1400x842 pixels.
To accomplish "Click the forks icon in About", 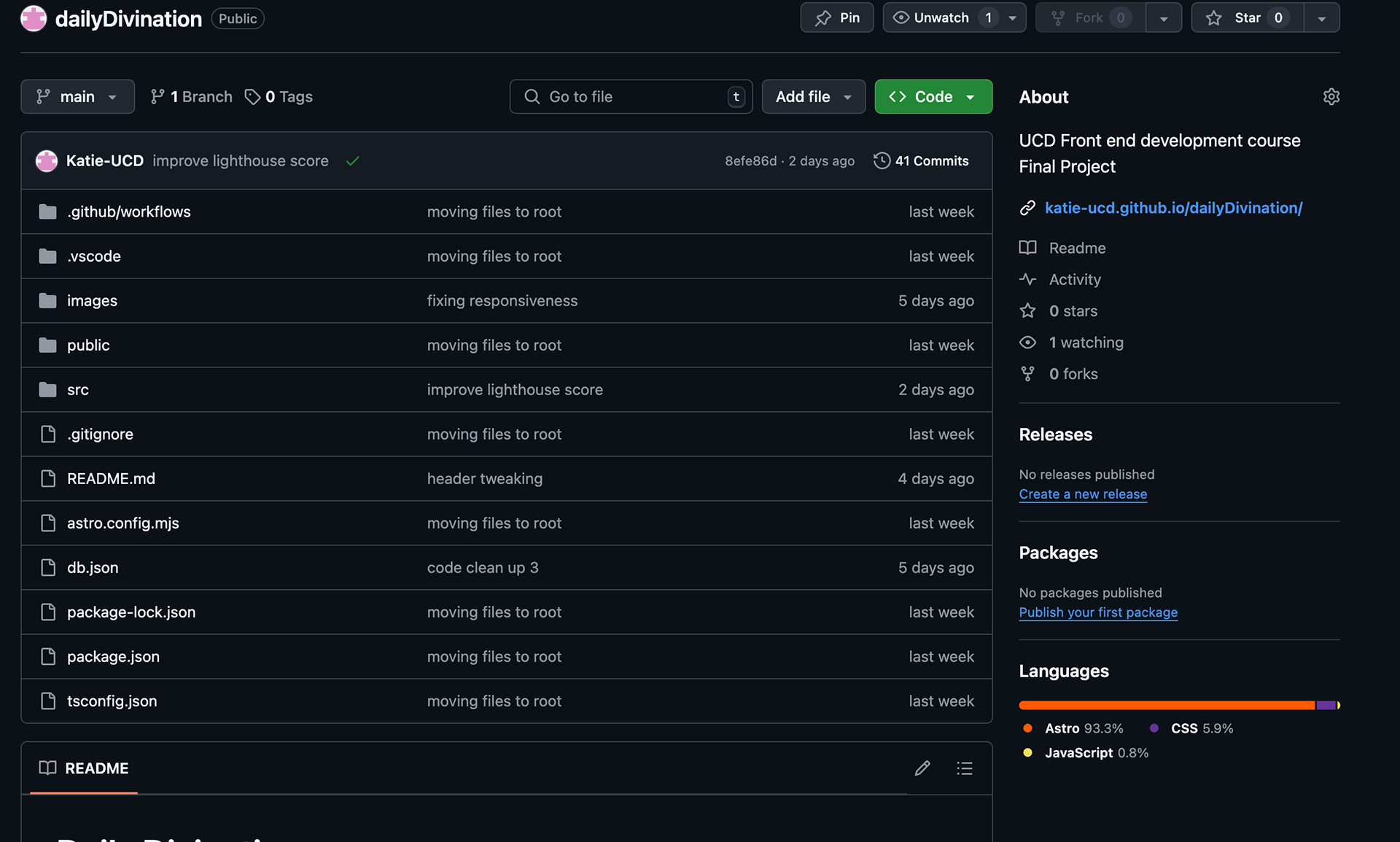I will (x=1027, y=374).
